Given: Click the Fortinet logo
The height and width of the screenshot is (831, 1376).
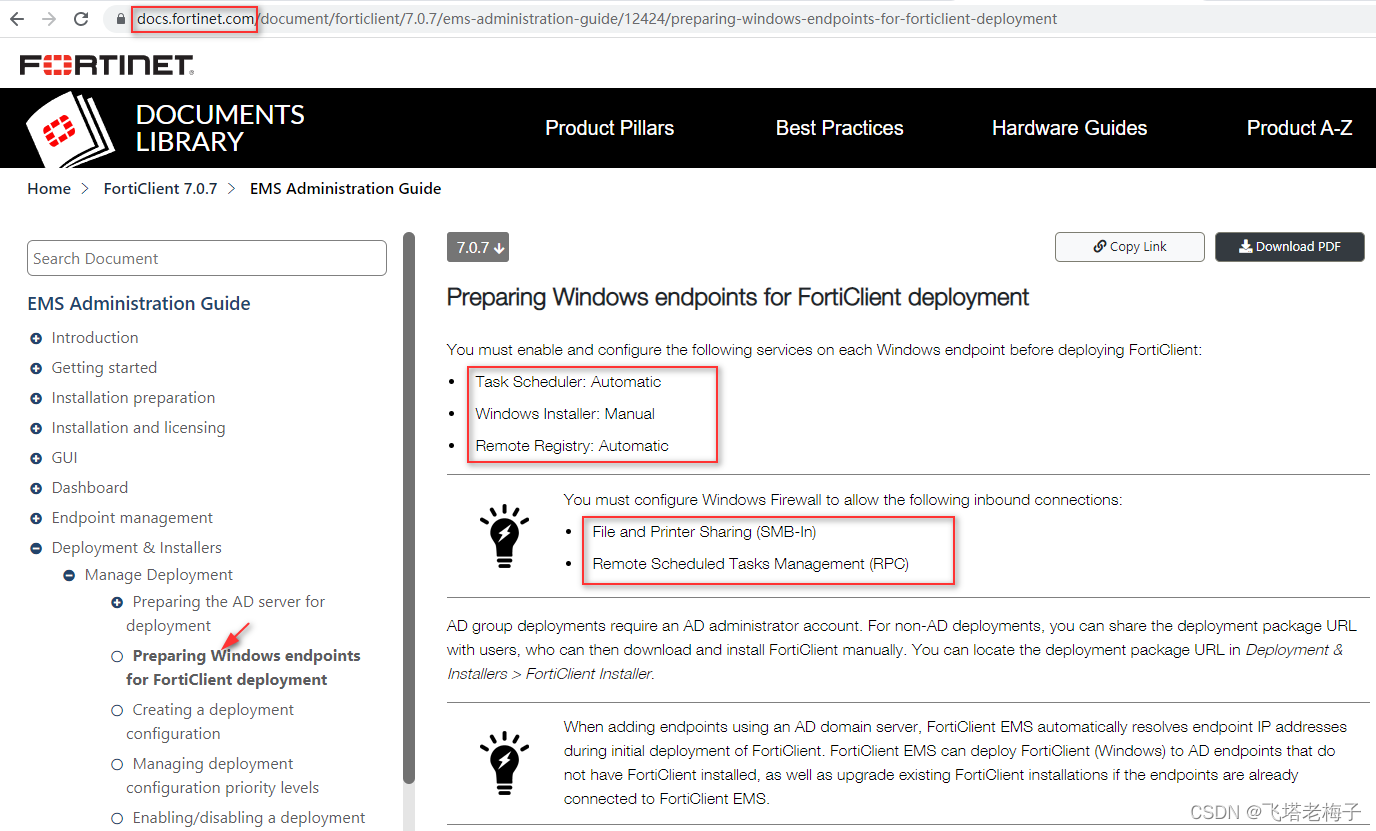Looking at the screenshot, I should [107, 66].
